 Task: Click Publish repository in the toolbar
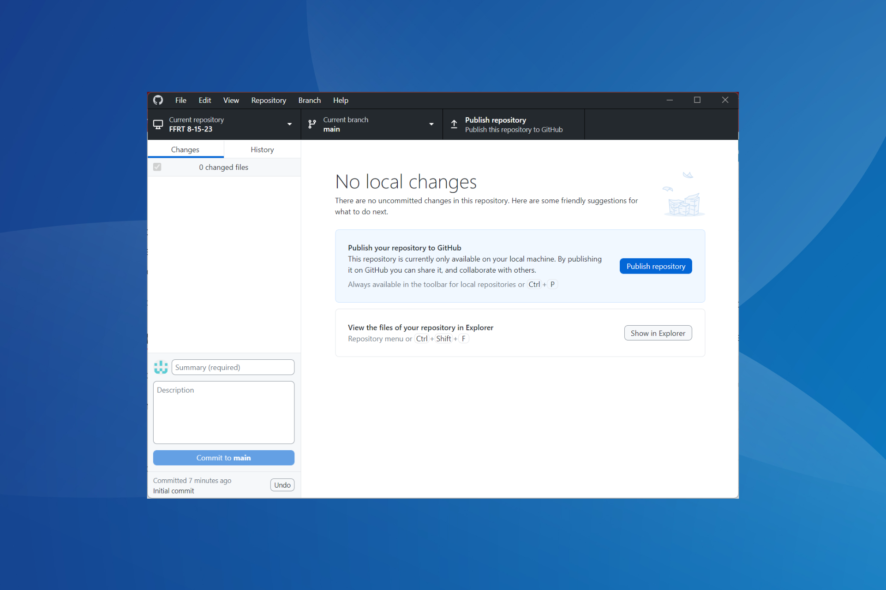[514, 124]
